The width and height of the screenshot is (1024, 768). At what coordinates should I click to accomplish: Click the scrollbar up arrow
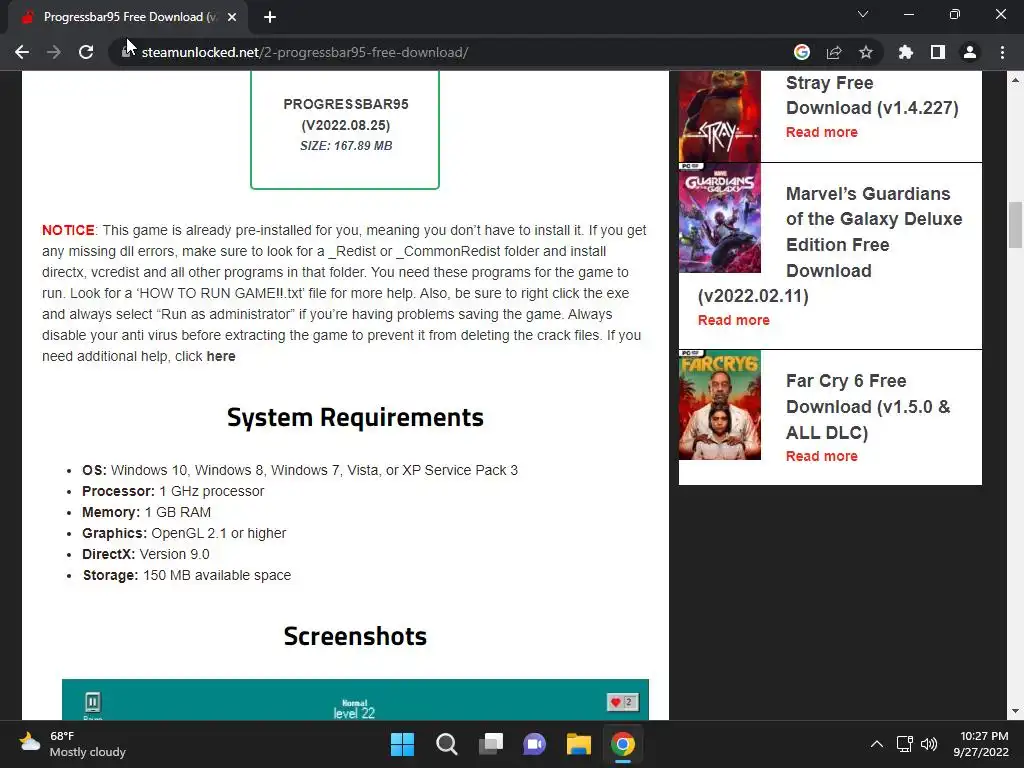point(1015,80)
